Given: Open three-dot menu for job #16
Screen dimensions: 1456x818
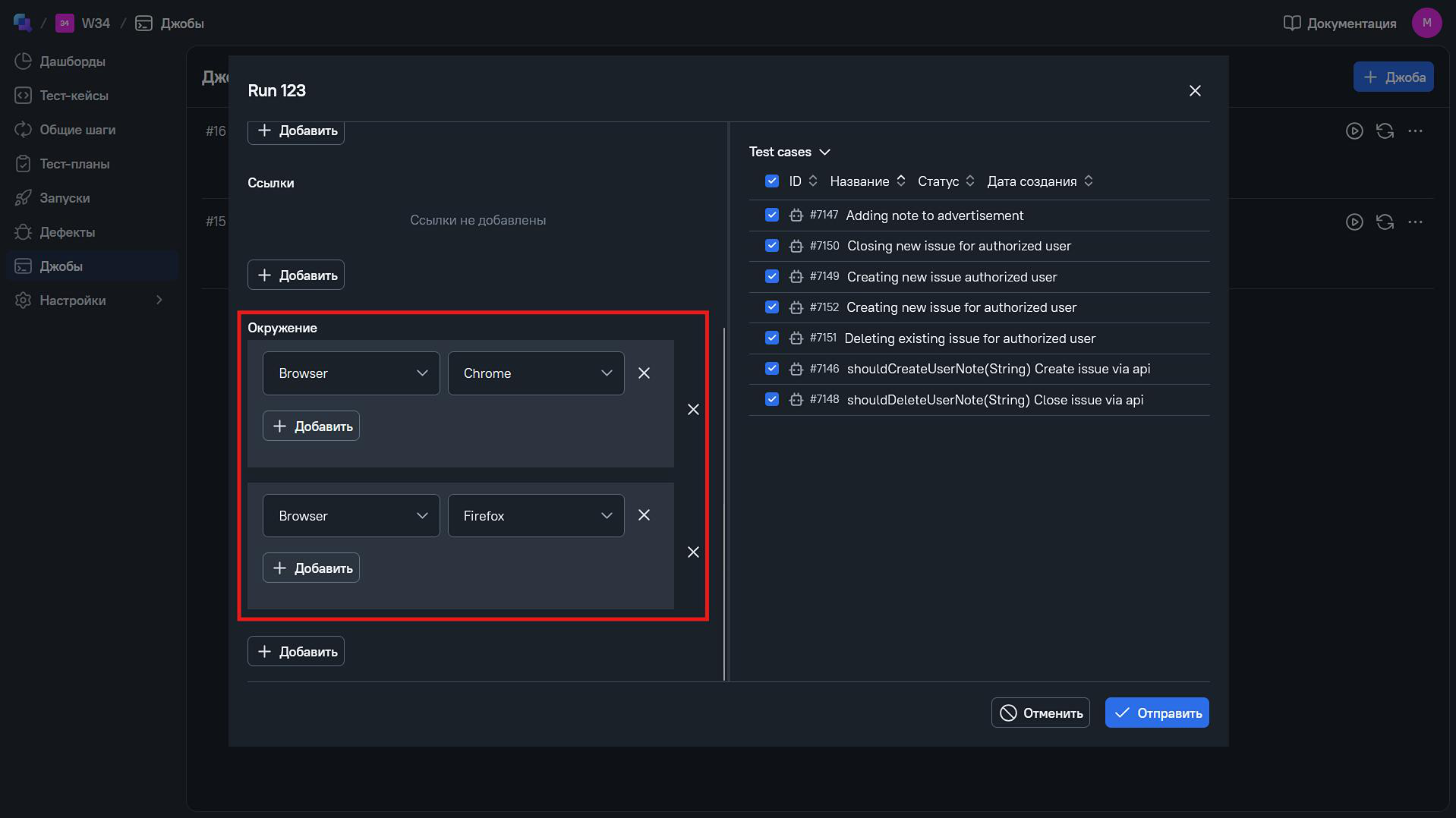Looking at the screenshot, I should coord(1415,131).
